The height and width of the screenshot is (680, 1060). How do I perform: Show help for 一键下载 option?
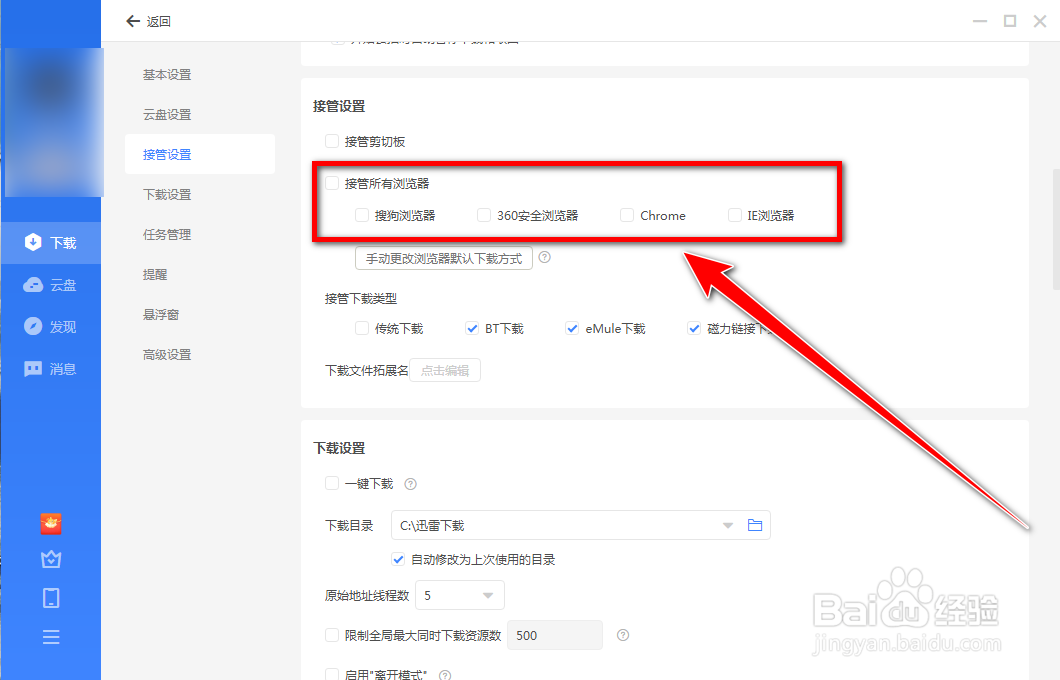(x=410, y=484)
